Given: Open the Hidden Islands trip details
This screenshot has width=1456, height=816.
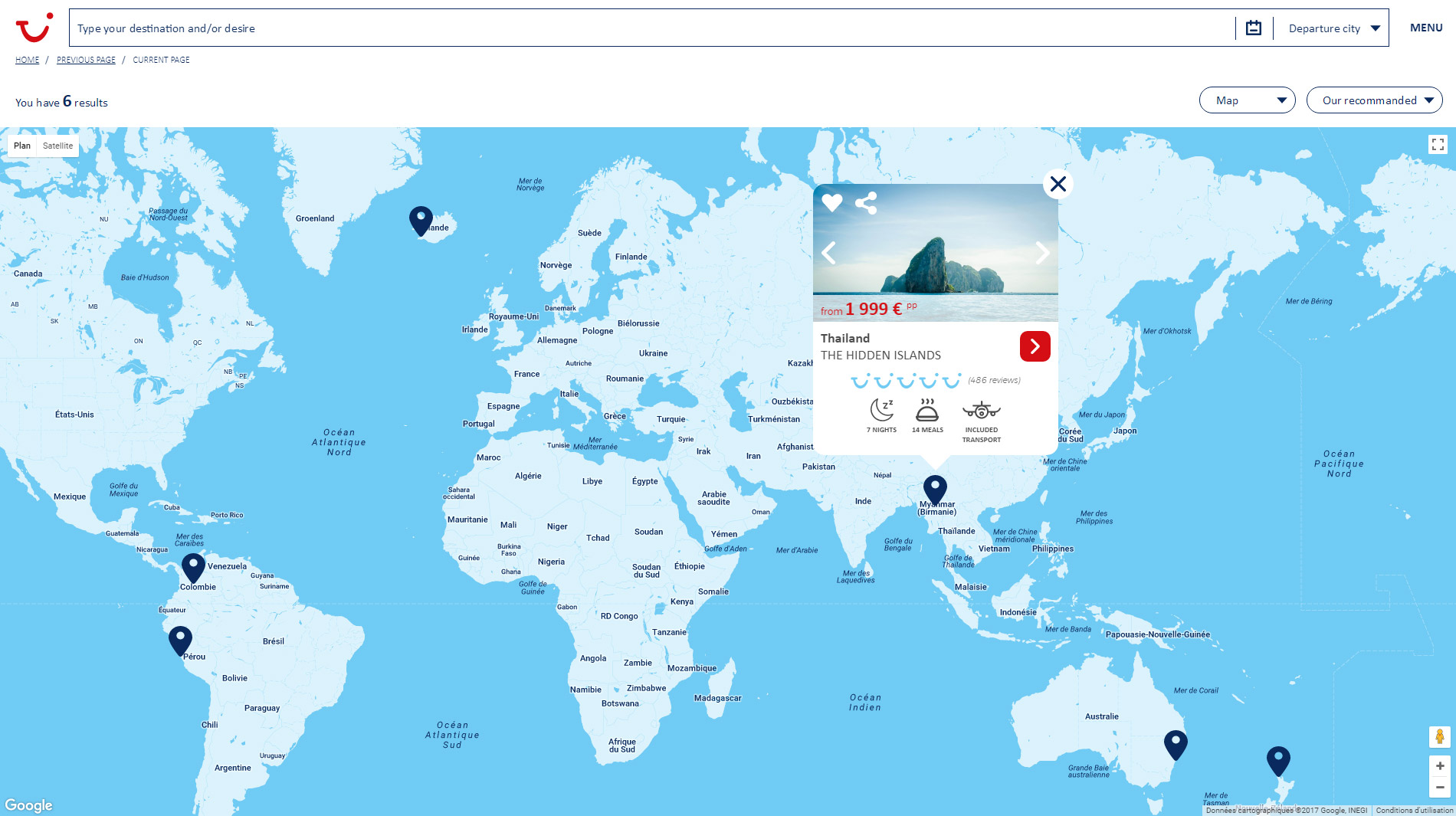Looking at the screenshot, I should click(1035, 346).
